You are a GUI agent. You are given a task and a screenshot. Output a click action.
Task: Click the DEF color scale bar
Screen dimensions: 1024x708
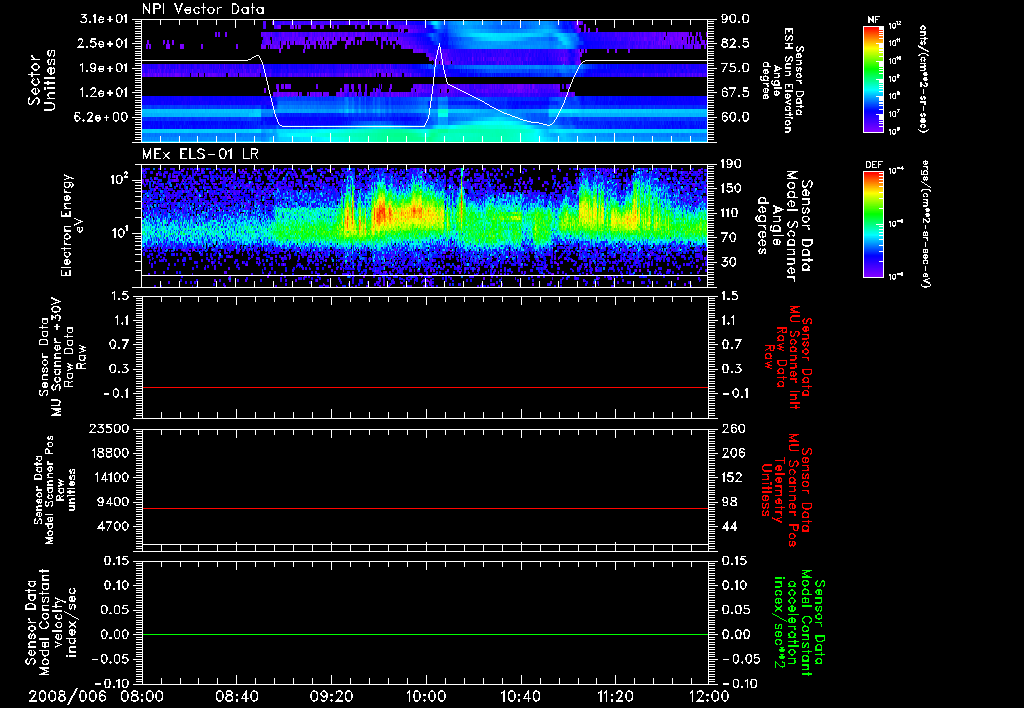point(872,222)
